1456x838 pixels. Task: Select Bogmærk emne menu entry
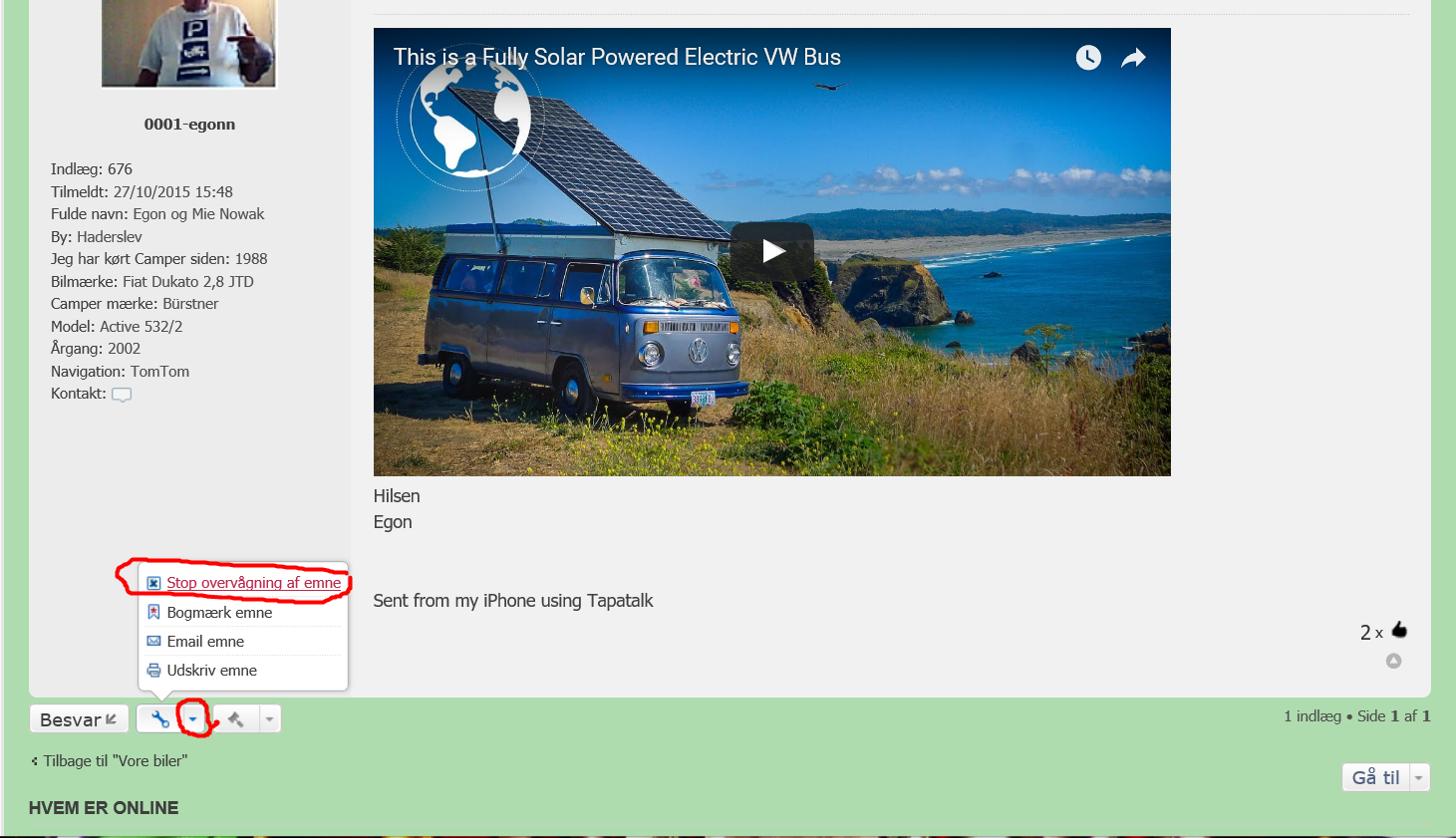click(x=219, y=612)
